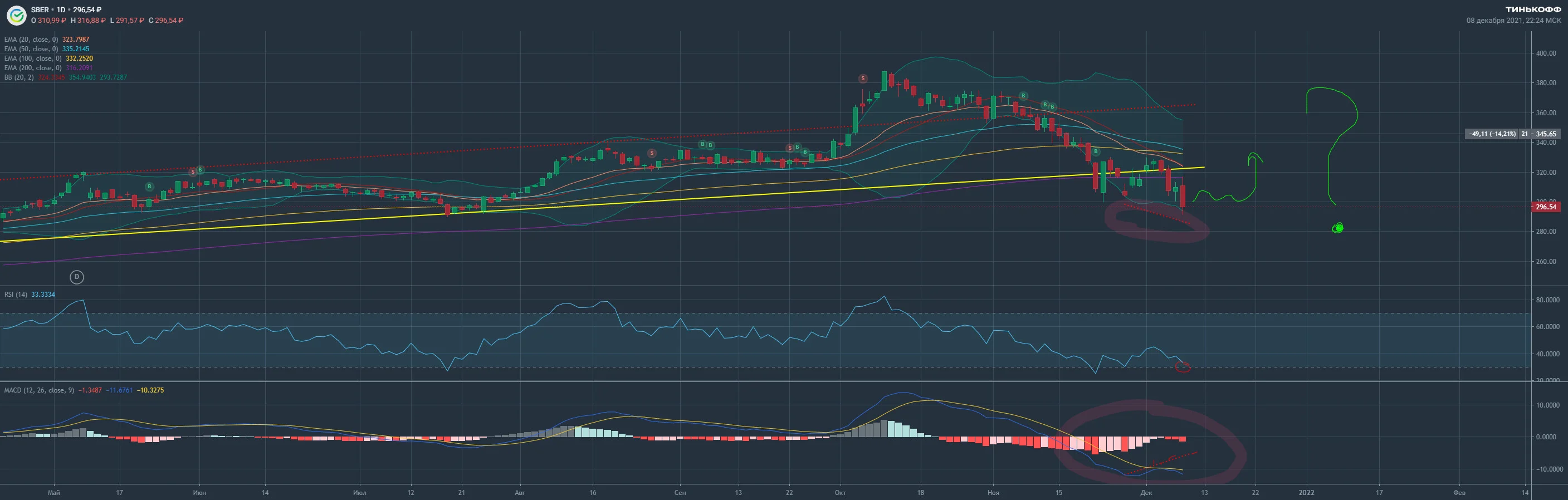
Task: Click the lone B buy marker in early May
Action: tap(149, 186)
